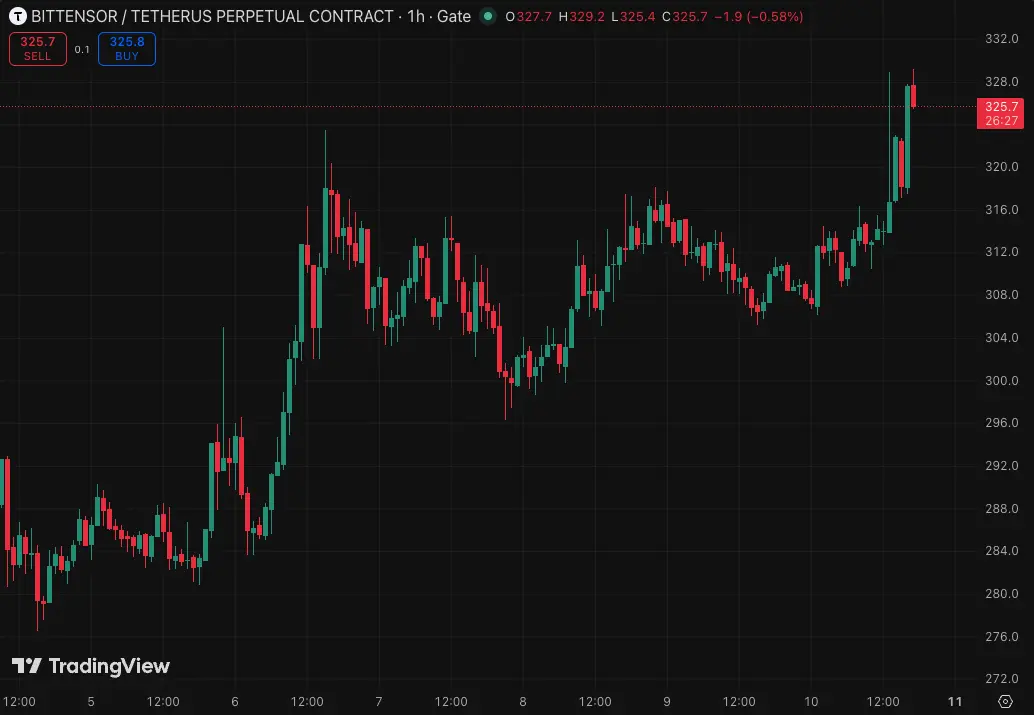Click the high value H329.2
This screenshot has width=1034, height=715.
(x=582, y=16)
